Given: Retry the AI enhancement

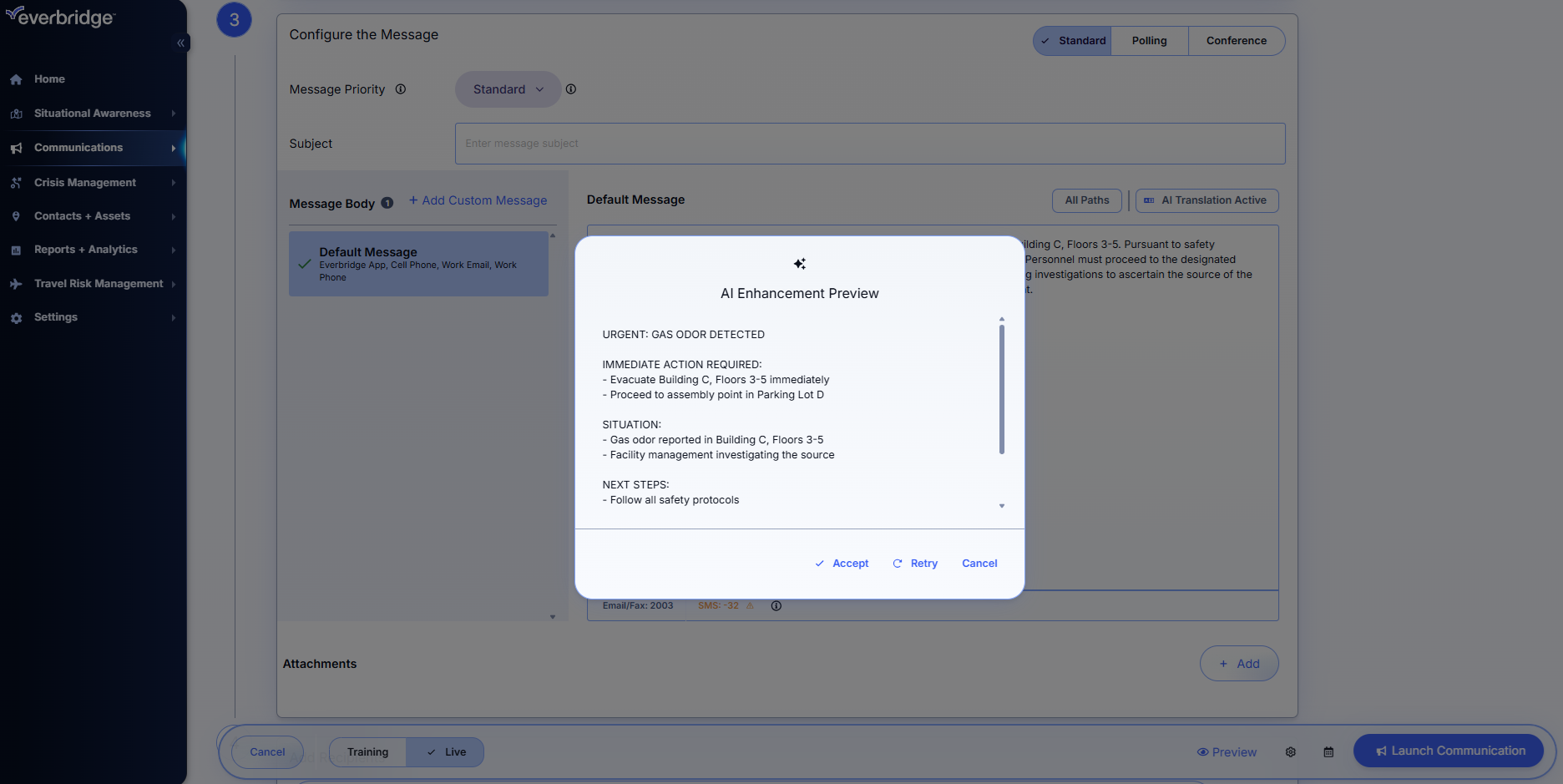Looking at the screenshot, I should [x=915, y=564].
